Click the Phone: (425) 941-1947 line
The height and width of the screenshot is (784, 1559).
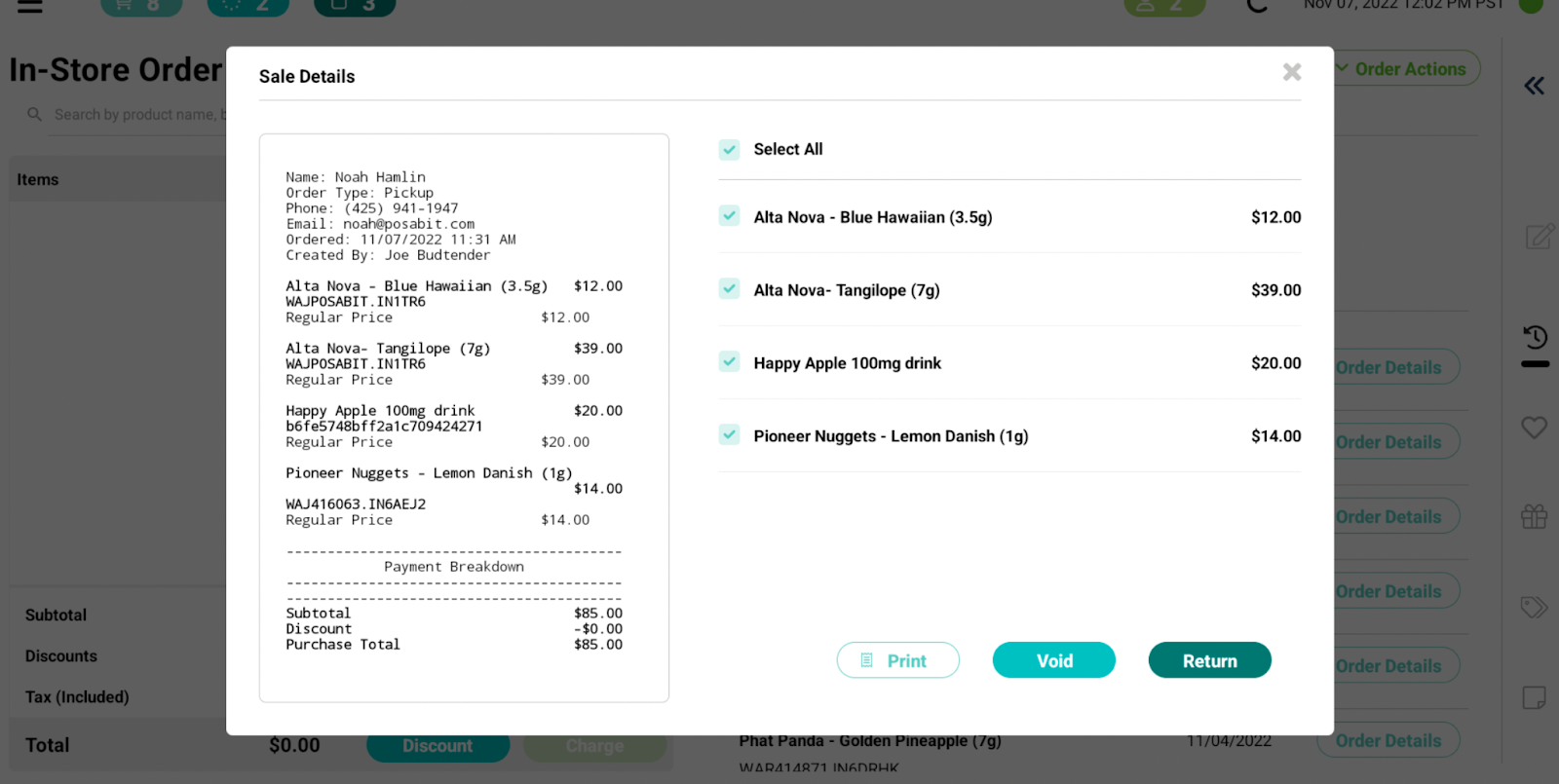(x=371, y=208)
